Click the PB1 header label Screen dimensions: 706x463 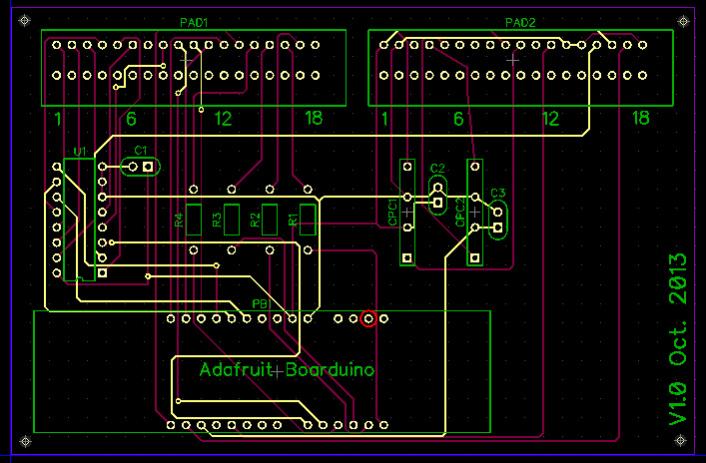(260, 304)
